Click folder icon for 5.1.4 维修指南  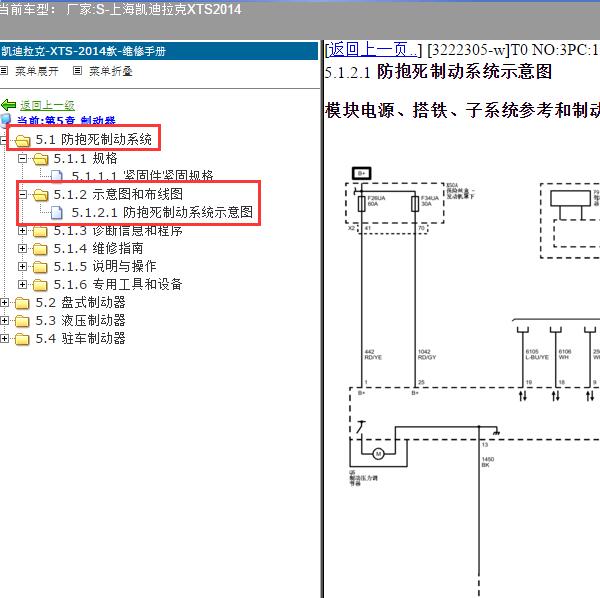pyautogui.click(x=41, y=249)
